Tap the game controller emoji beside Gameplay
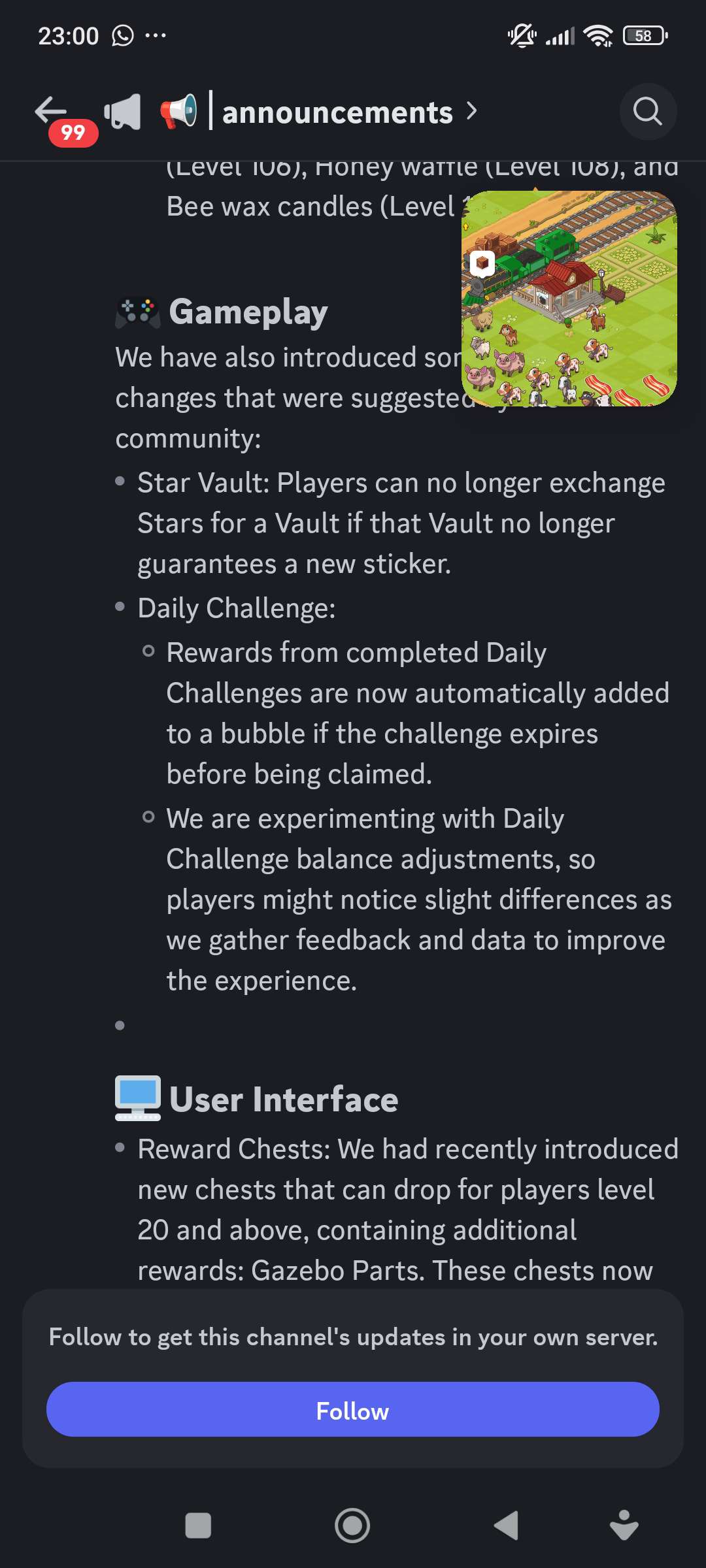 (137, 312)
